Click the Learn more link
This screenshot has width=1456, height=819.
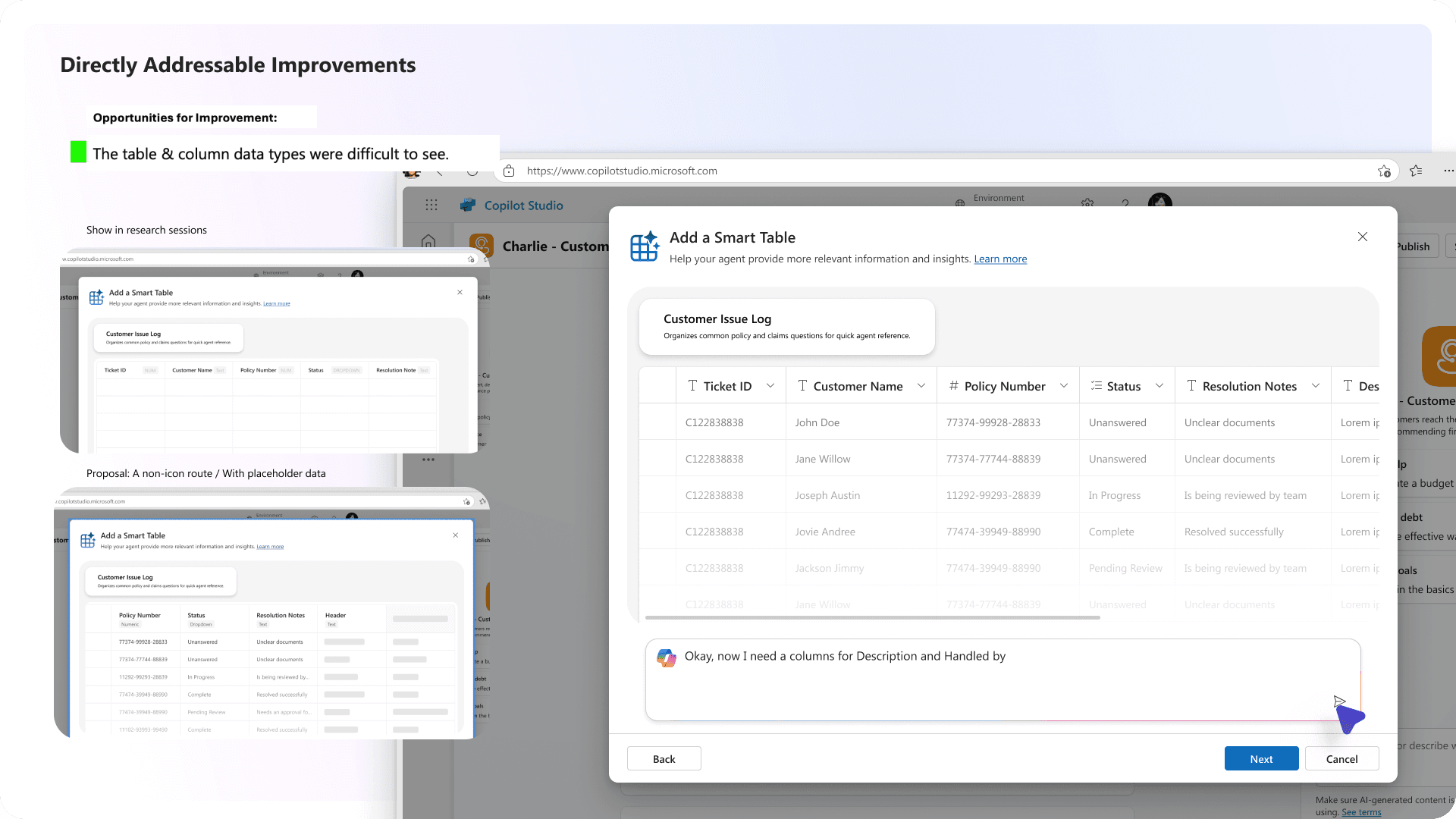tap(1000, 259)
